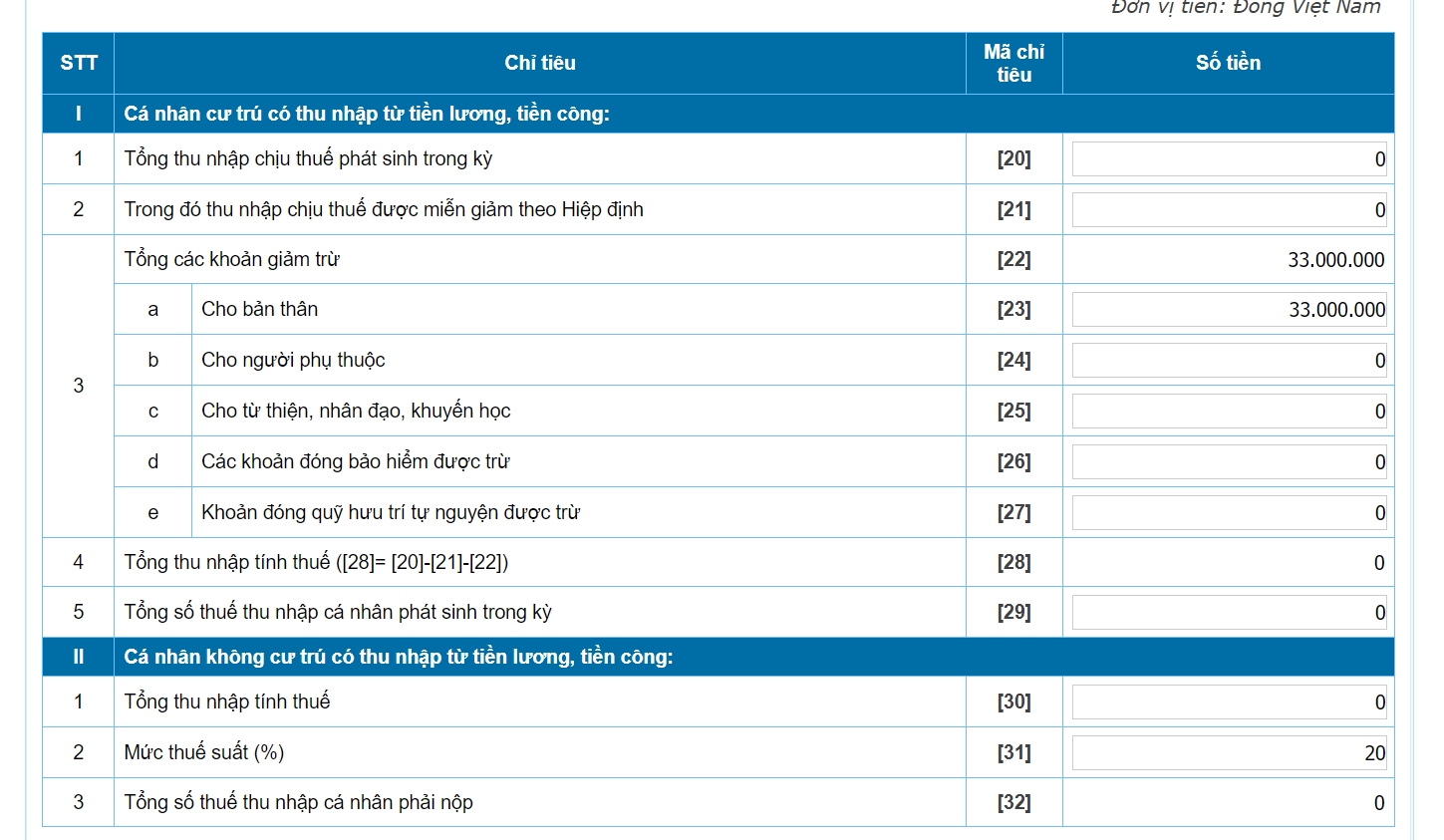Select the input field for code [29]
The width and height of the screenshot is (1444, 840).
click(x=1228, y=613)
